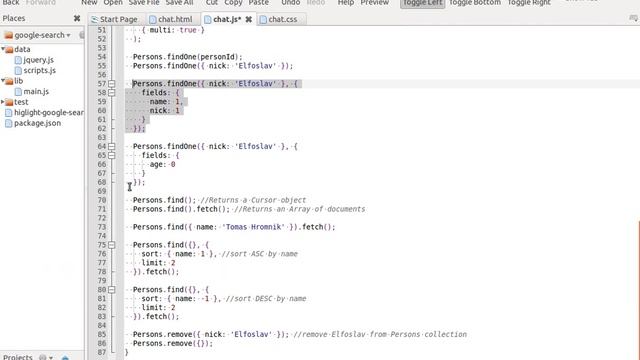640x360 pixels.
Task: Click the Projects panel label
Action: click(x=18, y=357)
